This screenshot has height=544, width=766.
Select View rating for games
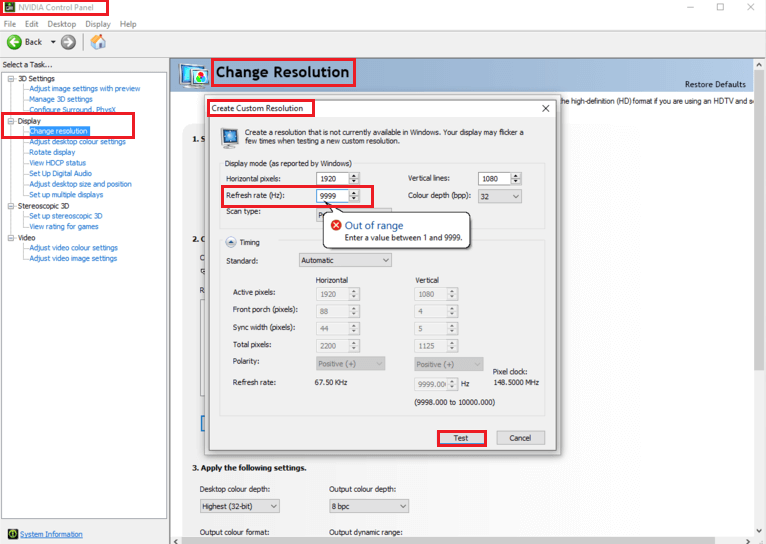64,227
